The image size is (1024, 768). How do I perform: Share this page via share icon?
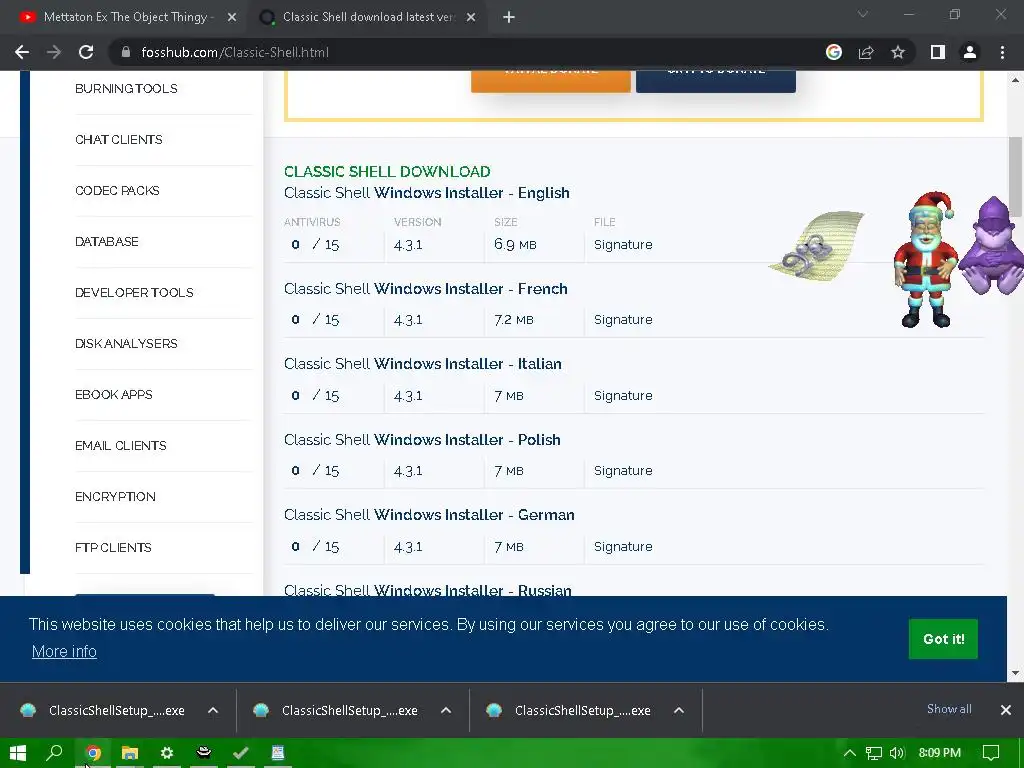tap(866, 52)
